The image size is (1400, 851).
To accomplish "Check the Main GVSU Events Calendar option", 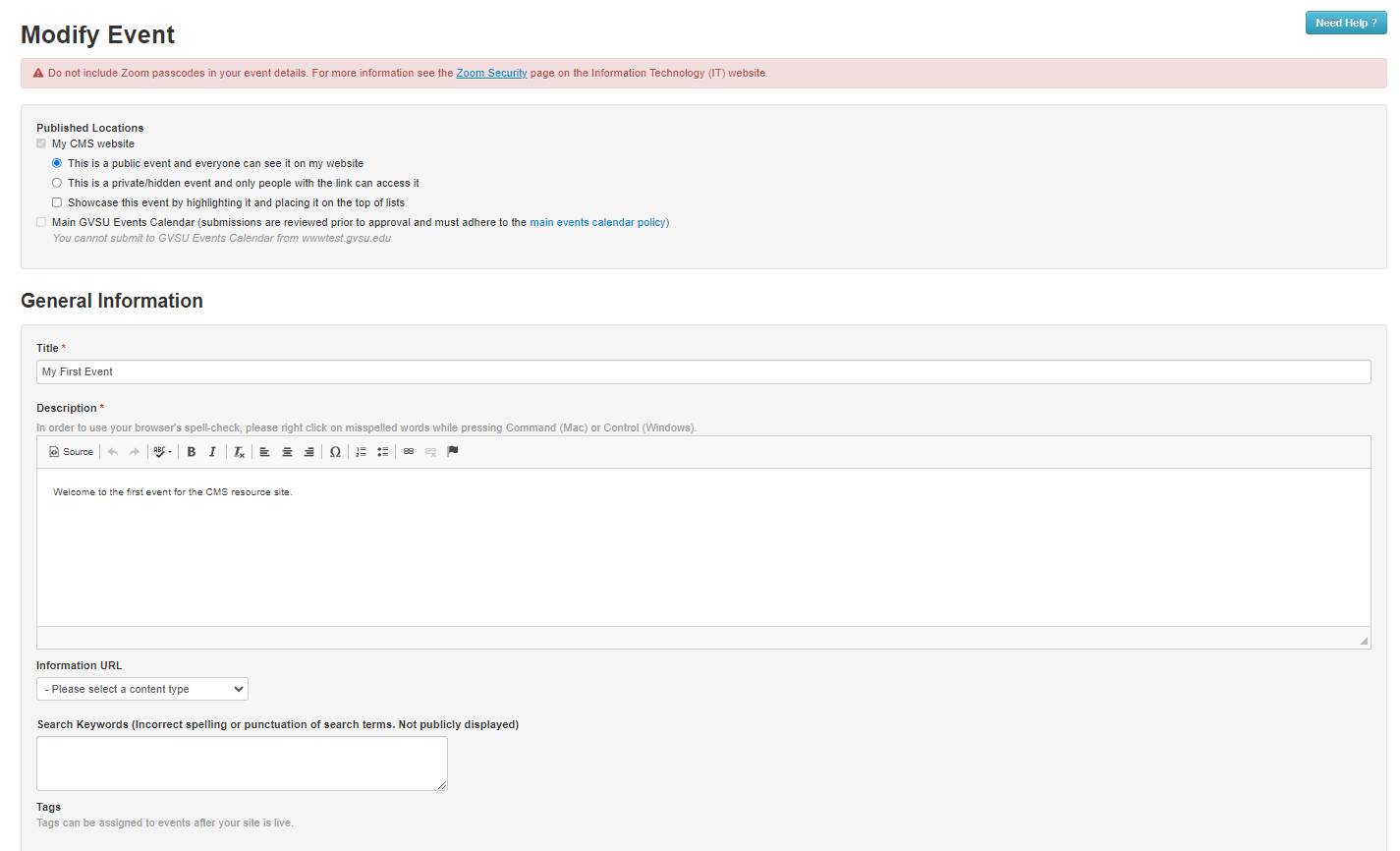I will [x=41, y=222].
